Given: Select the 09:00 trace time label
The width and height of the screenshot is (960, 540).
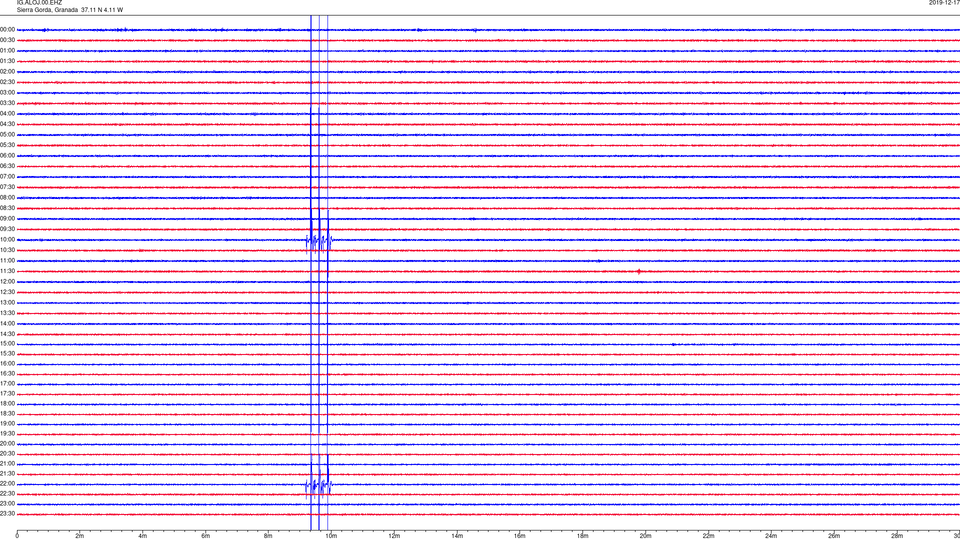Looking at the screenshot, I should pos(7,219).
